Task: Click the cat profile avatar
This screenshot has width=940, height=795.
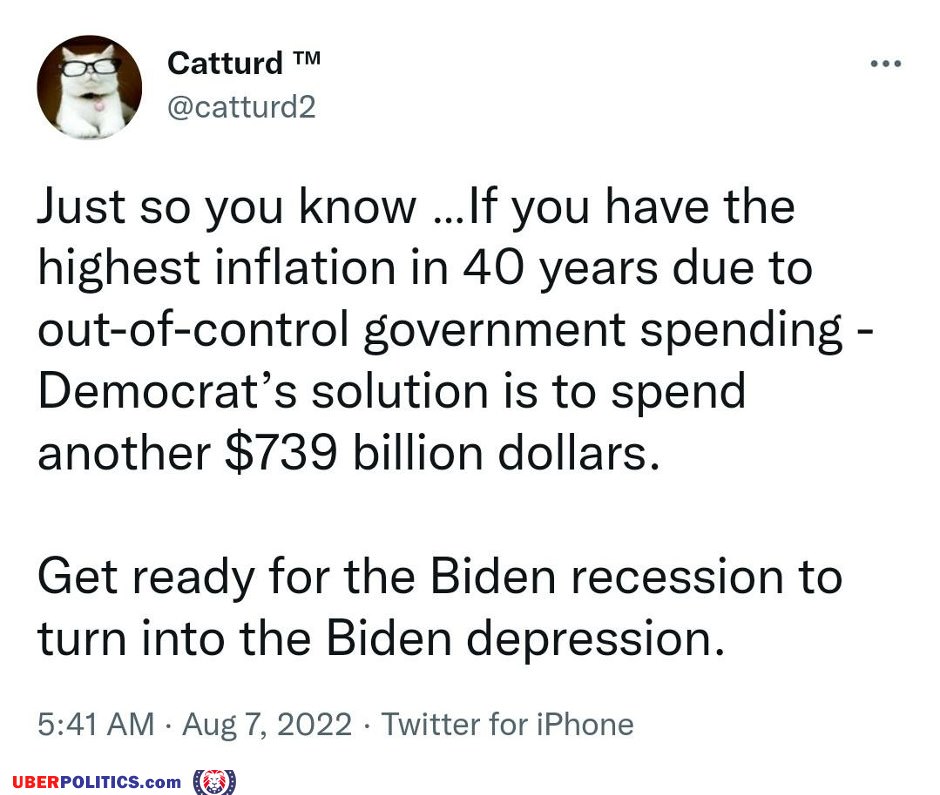Action: pos(89,88)
